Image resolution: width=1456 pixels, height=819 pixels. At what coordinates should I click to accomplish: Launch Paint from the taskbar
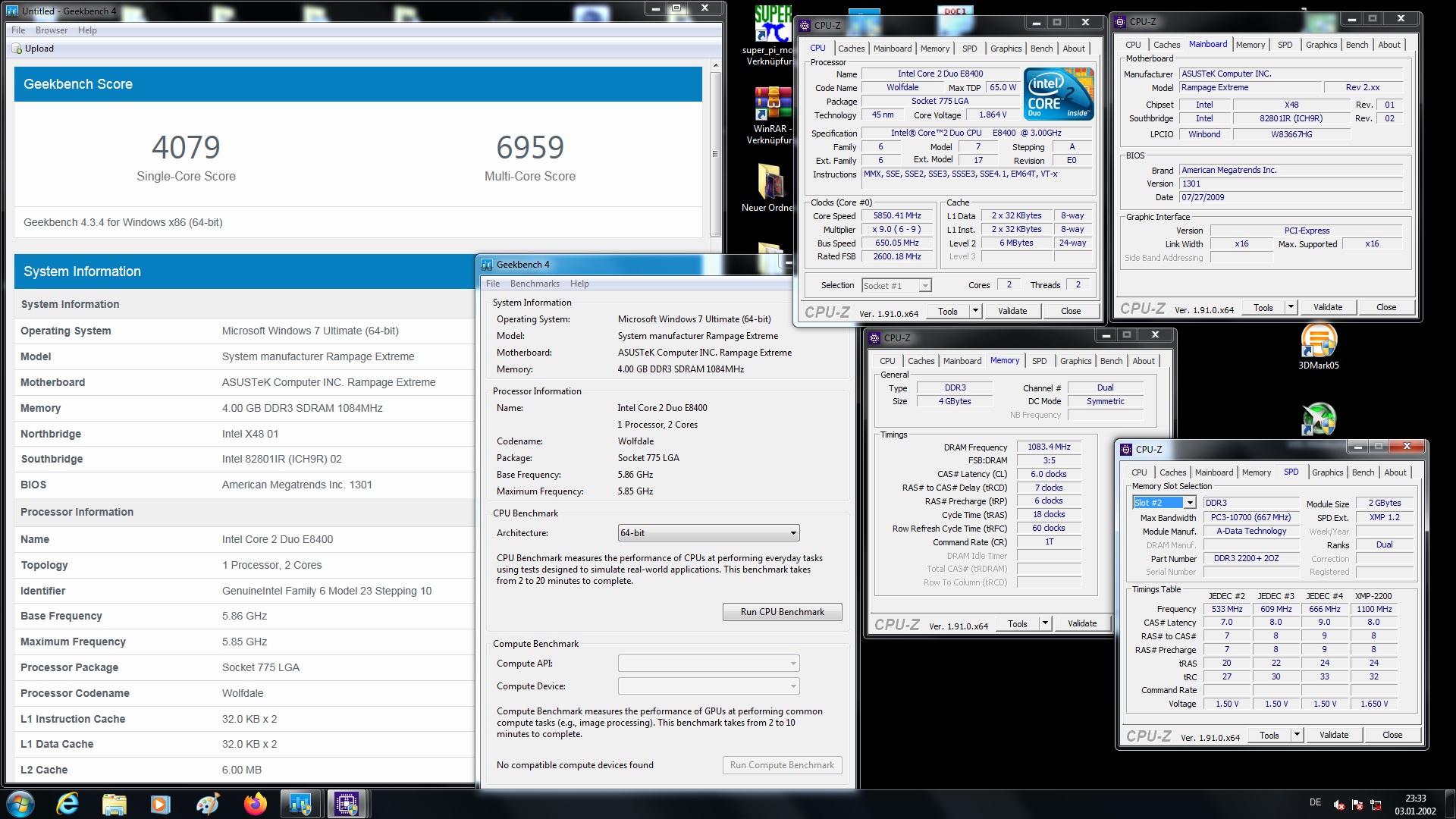(207, 804)
